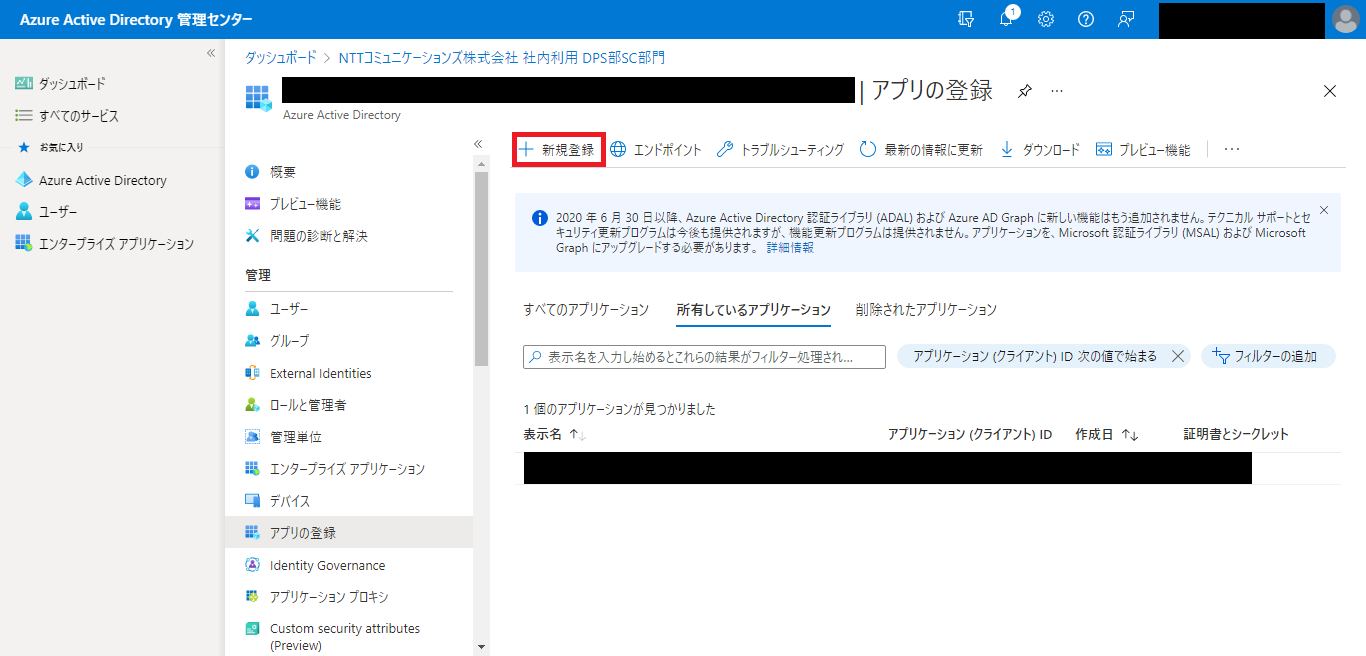Click 最新の情報に更新 refresh button
1366x656 pixels.
click(921, 150)
